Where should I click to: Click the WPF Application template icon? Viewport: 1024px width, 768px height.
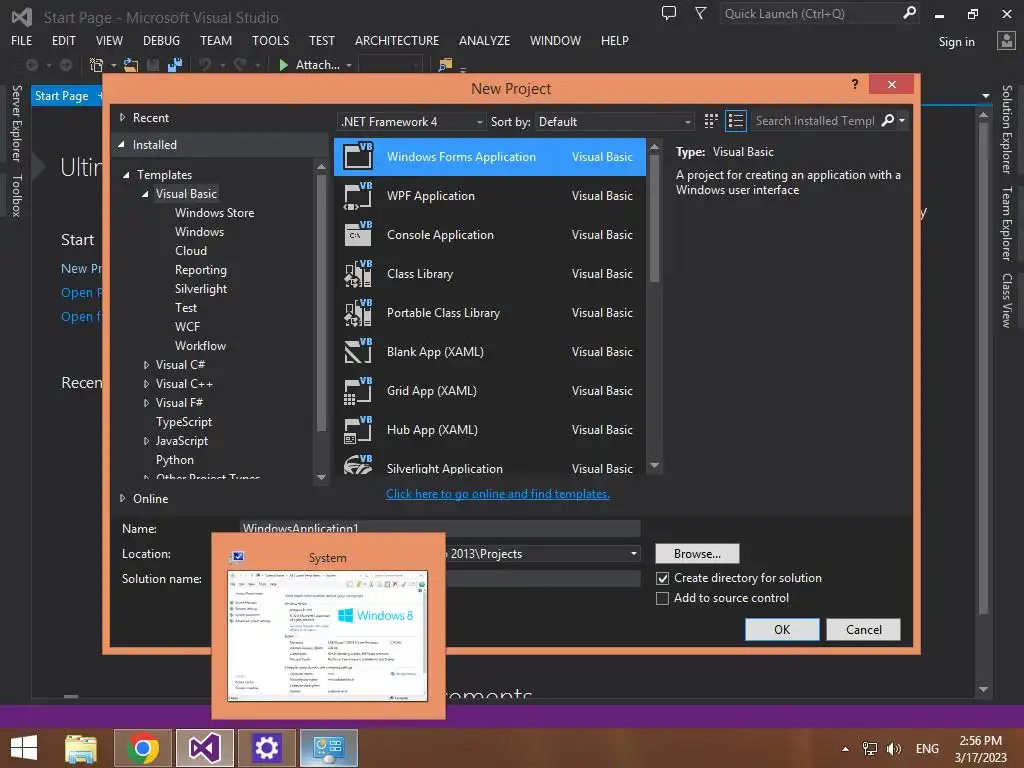click(x=358, y=196)
